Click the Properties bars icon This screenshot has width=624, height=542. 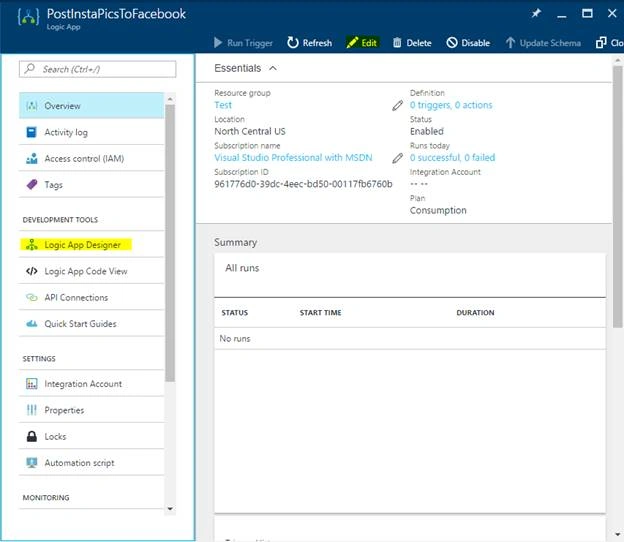pyautogui.click(x=31, y=410)
